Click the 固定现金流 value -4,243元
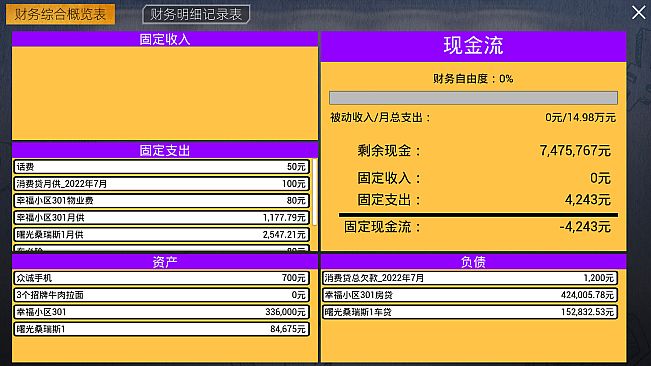 (x=585, y=227)
